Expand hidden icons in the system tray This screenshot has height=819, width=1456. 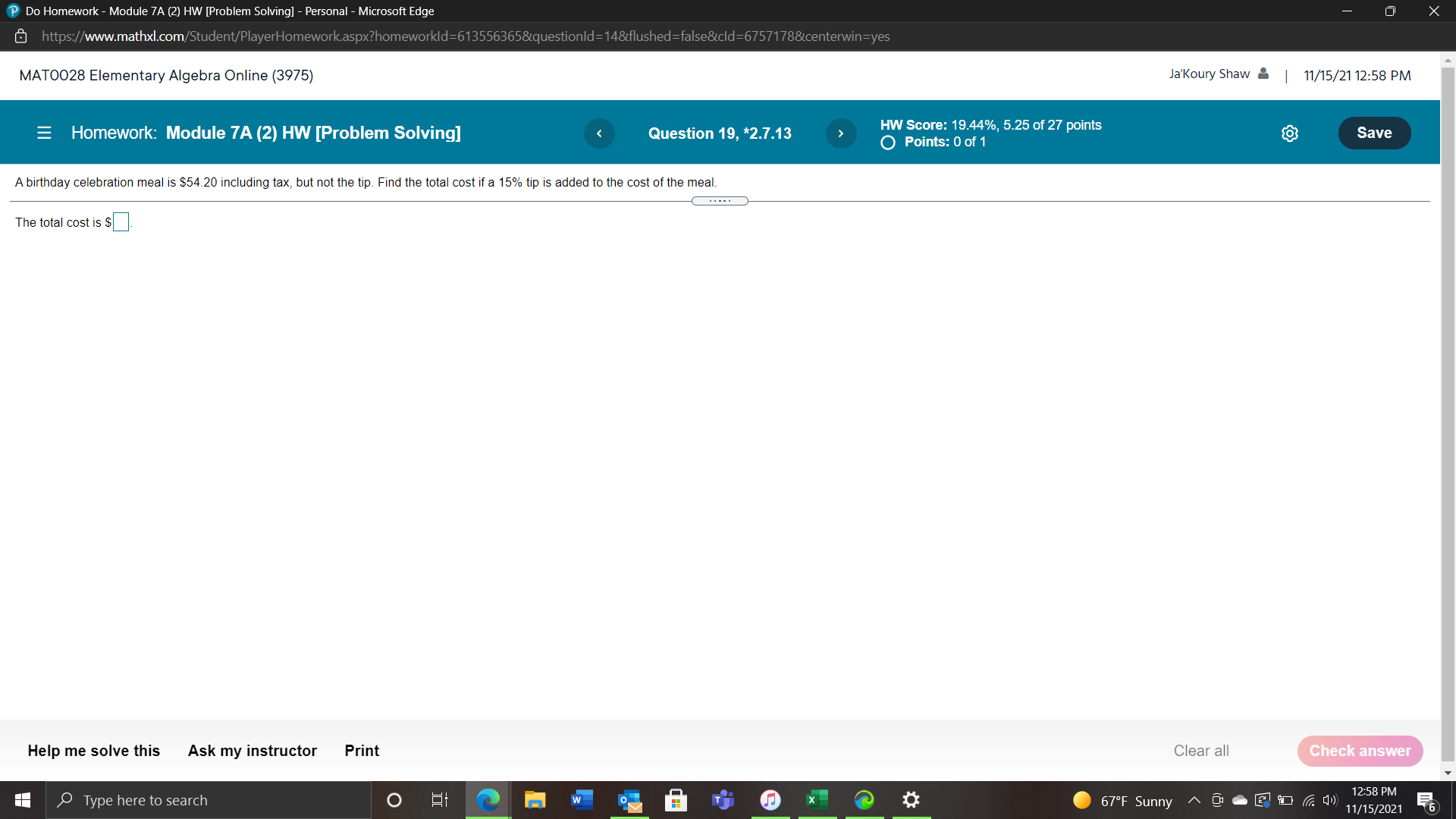[x=1193, y=800]
